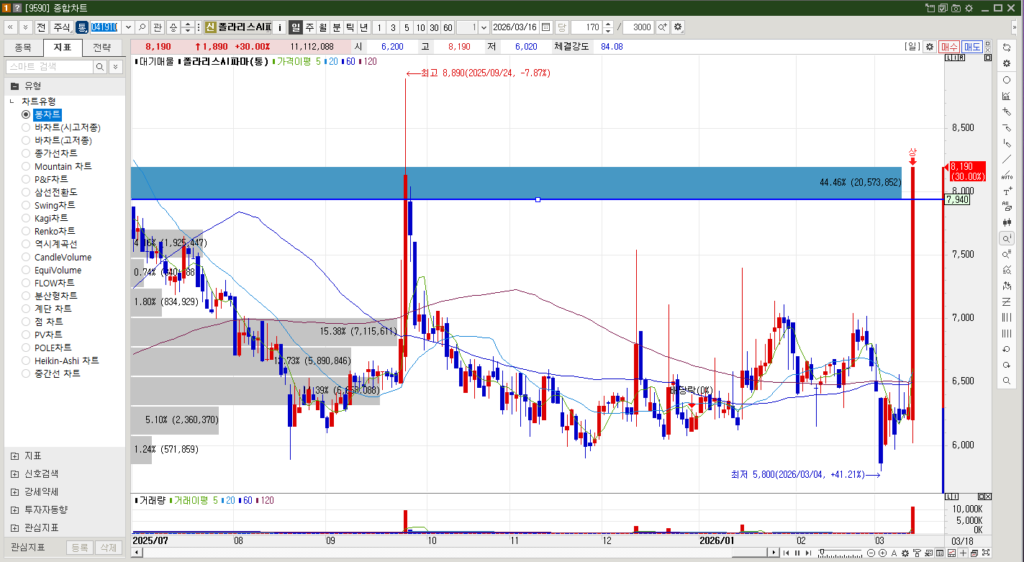Select the circle drawing tool
The width and height of the screenshot is (1024, 562).
(1006, 79)
